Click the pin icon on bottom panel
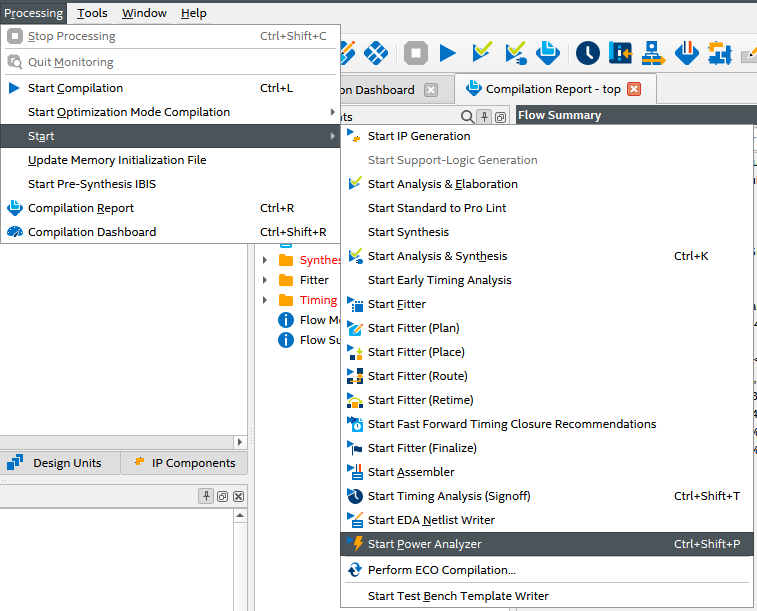 pyautogui.click(x=206, y=496)
